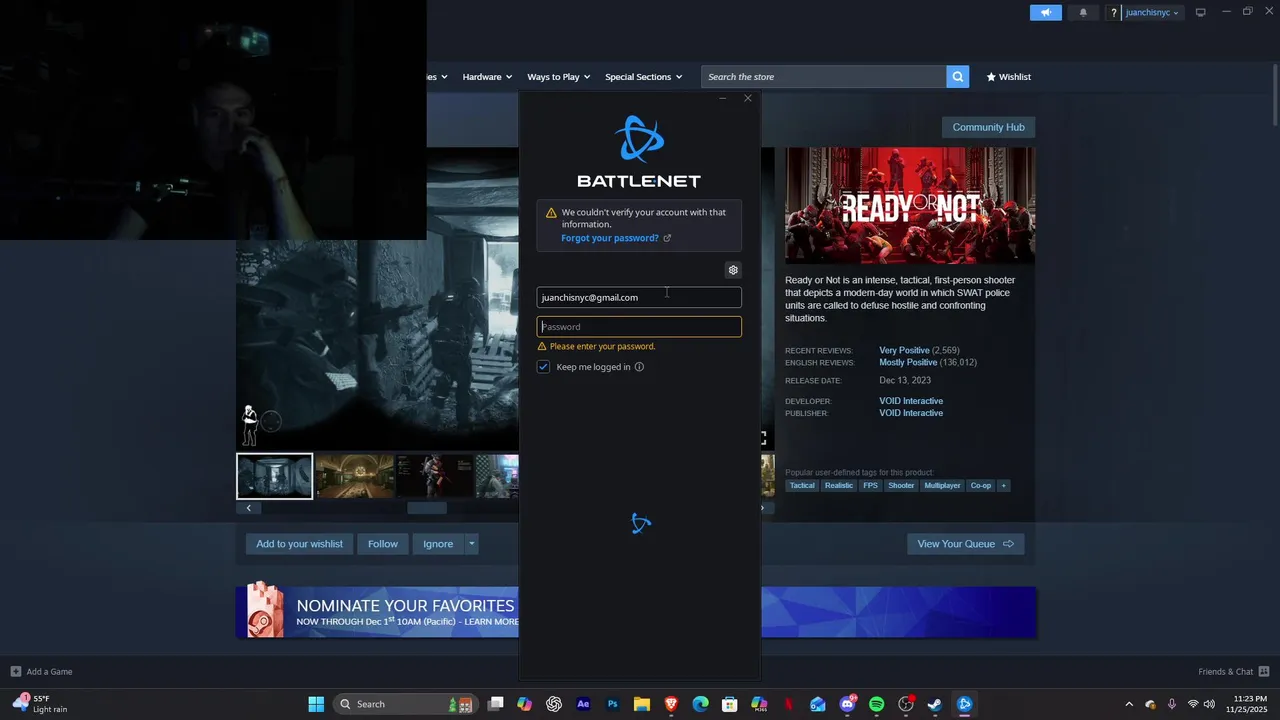
Task: Uncheck Keep me logged in checkbox
Action: (x=543, y=367)
